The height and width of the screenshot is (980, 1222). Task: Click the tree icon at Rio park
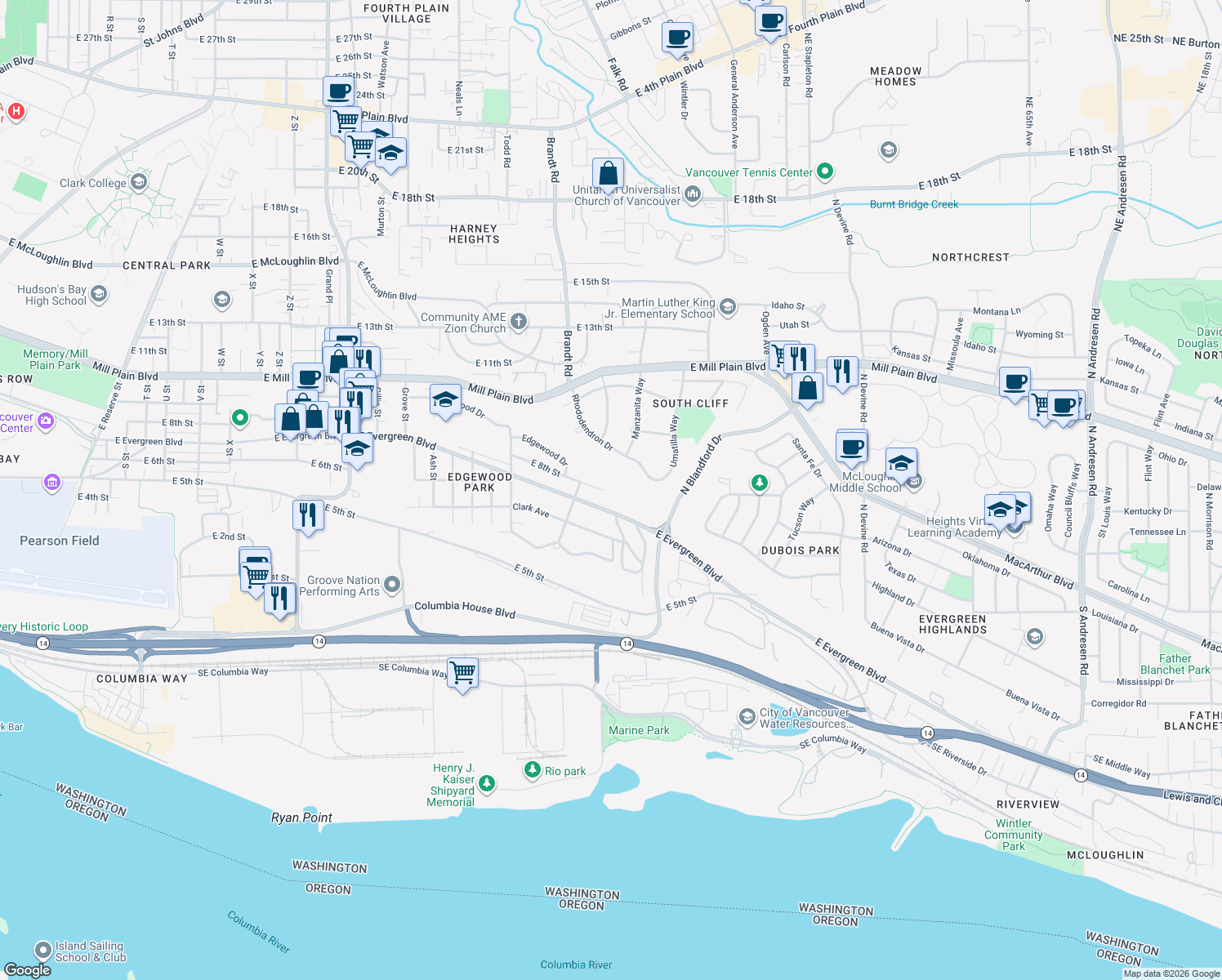(x=533, y=768)
